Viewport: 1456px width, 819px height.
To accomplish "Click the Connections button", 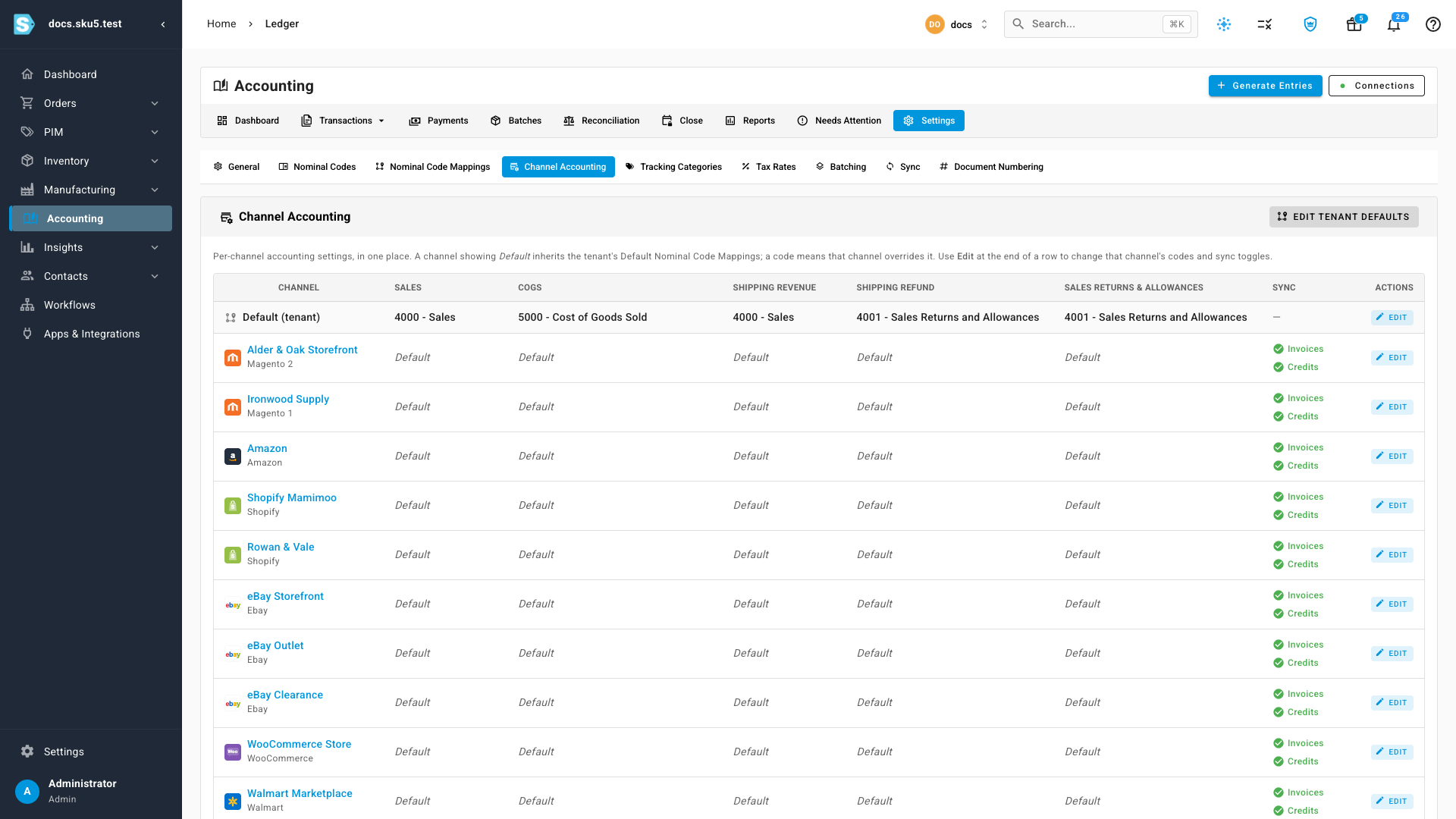I will coord(1376,86).
